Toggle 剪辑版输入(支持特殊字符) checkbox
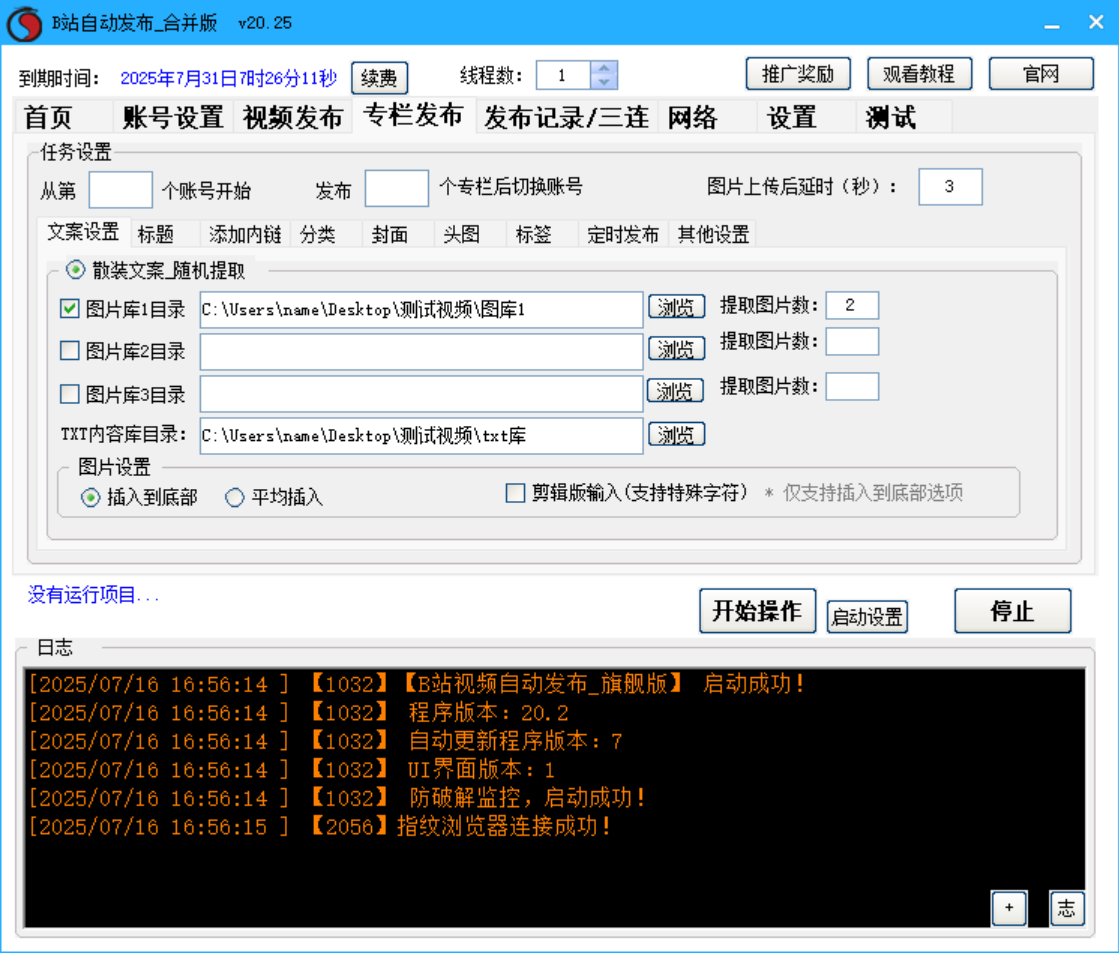The width and height of the screenshot is (1119, 953). pyautogui.click(x=515, y=493)
